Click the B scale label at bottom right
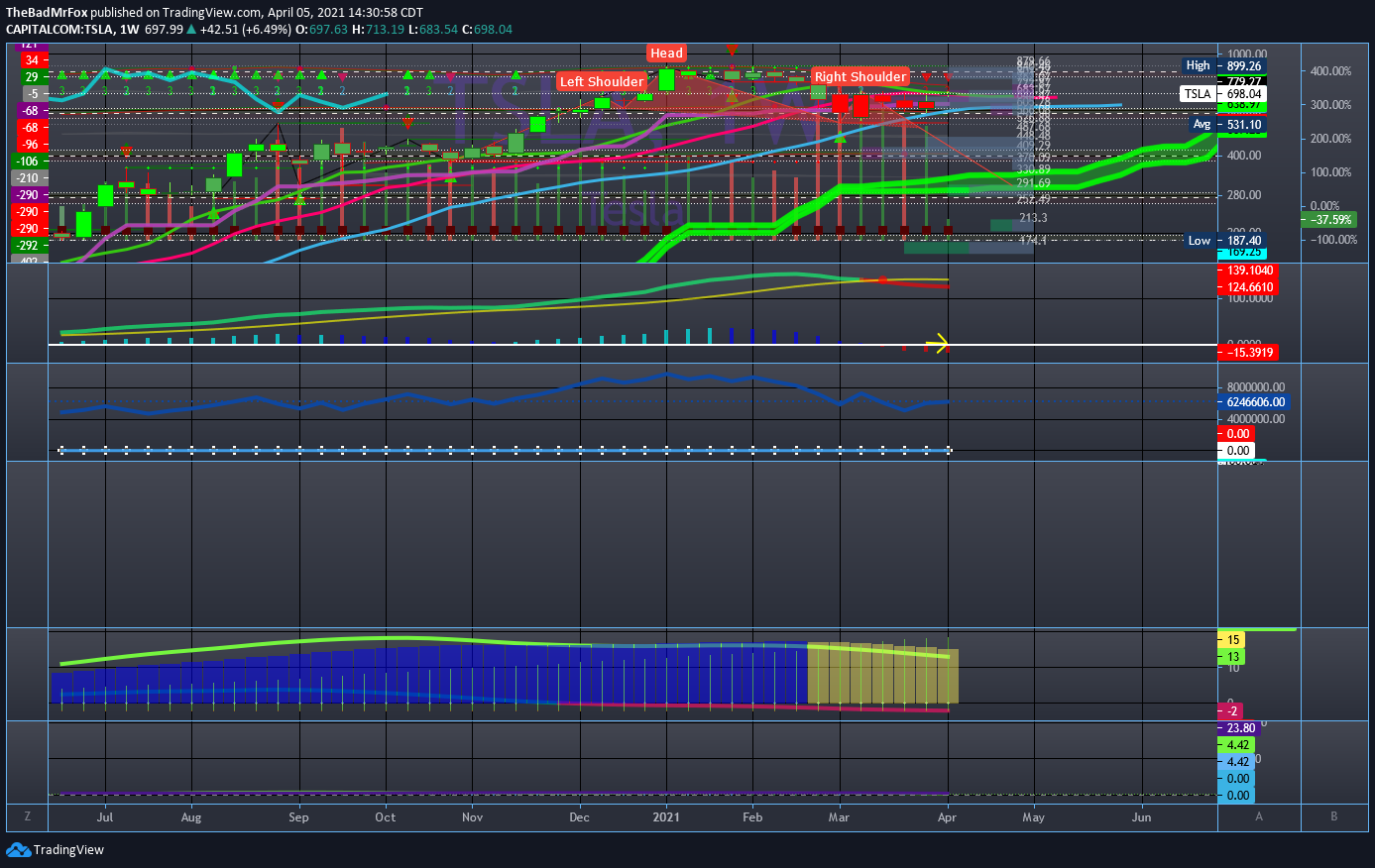1375x868 pixels. click(x=1334, y=816)
